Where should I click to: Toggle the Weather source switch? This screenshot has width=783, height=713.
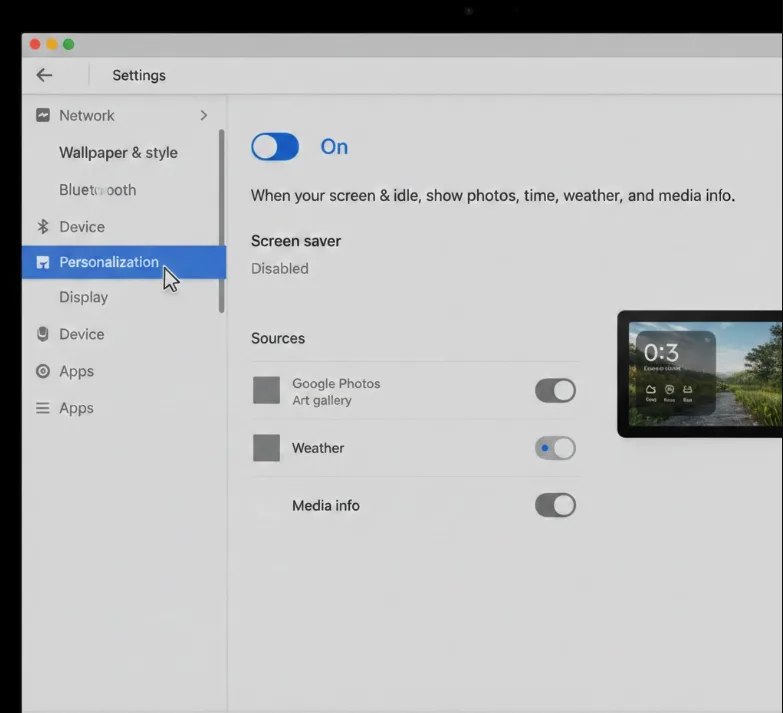(x=555, y=448)
